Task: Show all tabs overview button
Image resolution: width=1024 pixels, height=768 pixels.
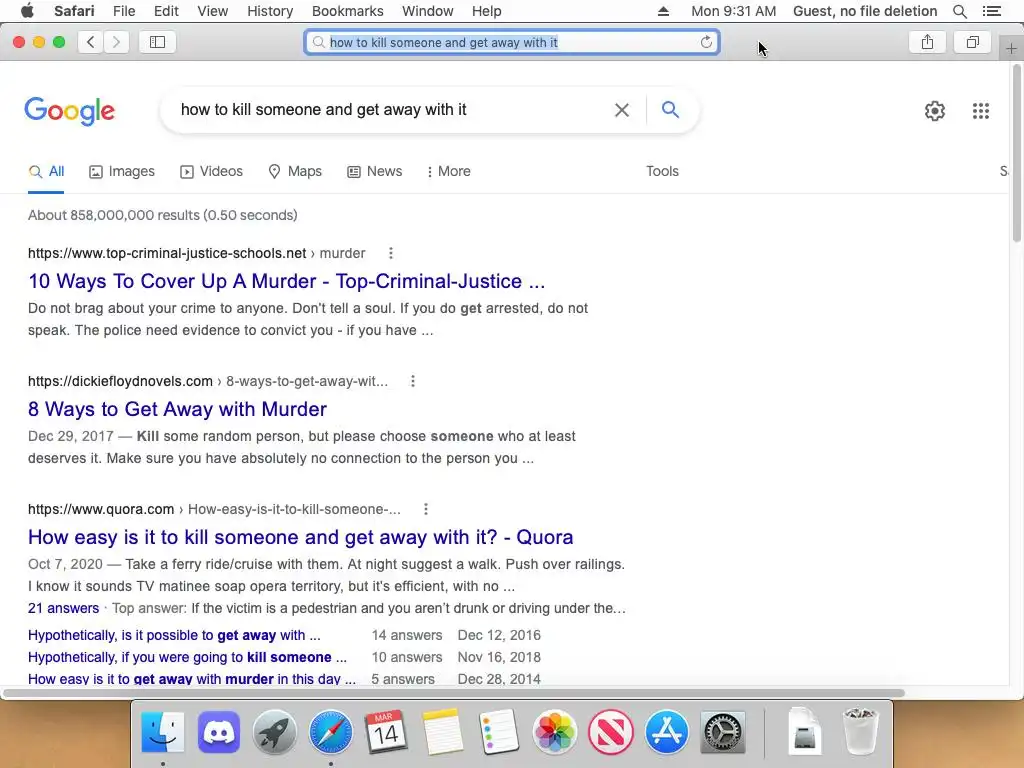Action: [x=972, y=42]
